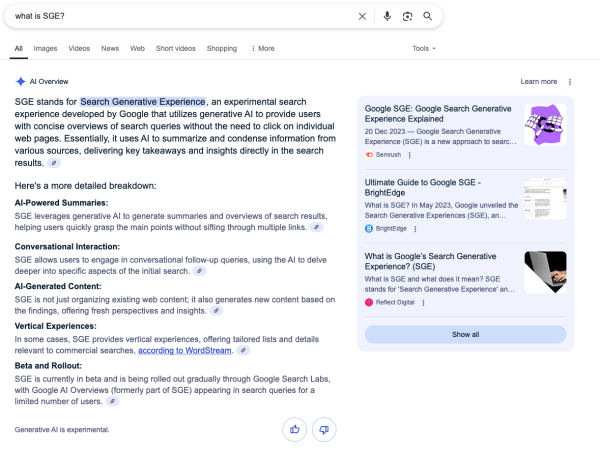Click the Reflect Digital favicon icon
600x450 pixels.
[369, 302]
